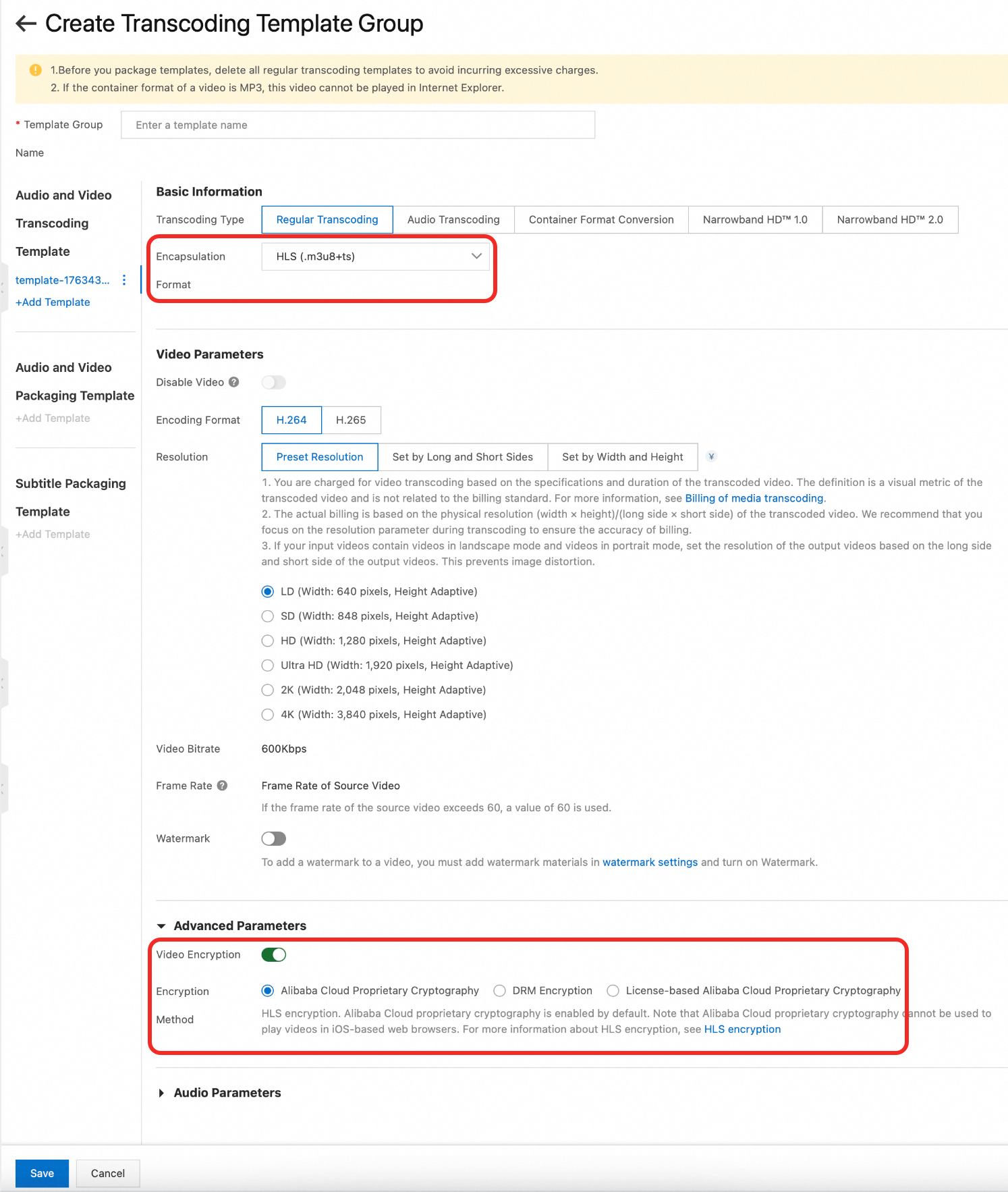Collapse the Advanced Parameters section

point(161,926)
